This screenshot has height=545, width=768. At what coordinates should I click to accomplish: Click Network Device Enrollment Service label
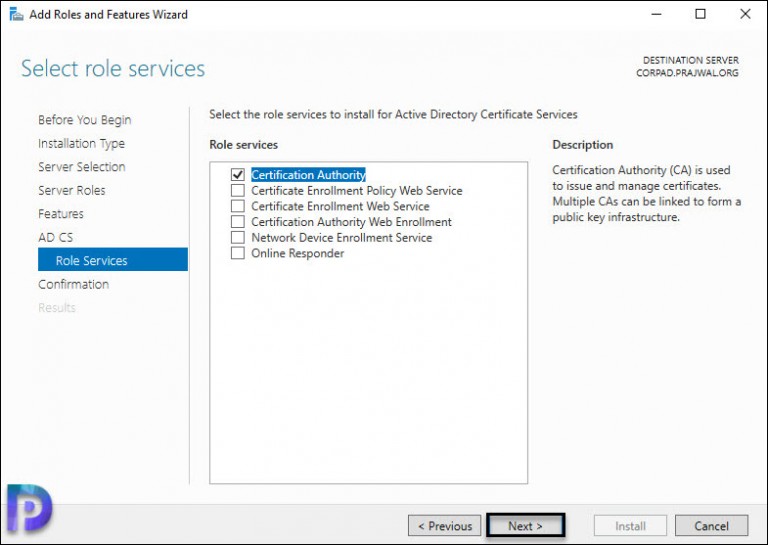click(342, 237)
